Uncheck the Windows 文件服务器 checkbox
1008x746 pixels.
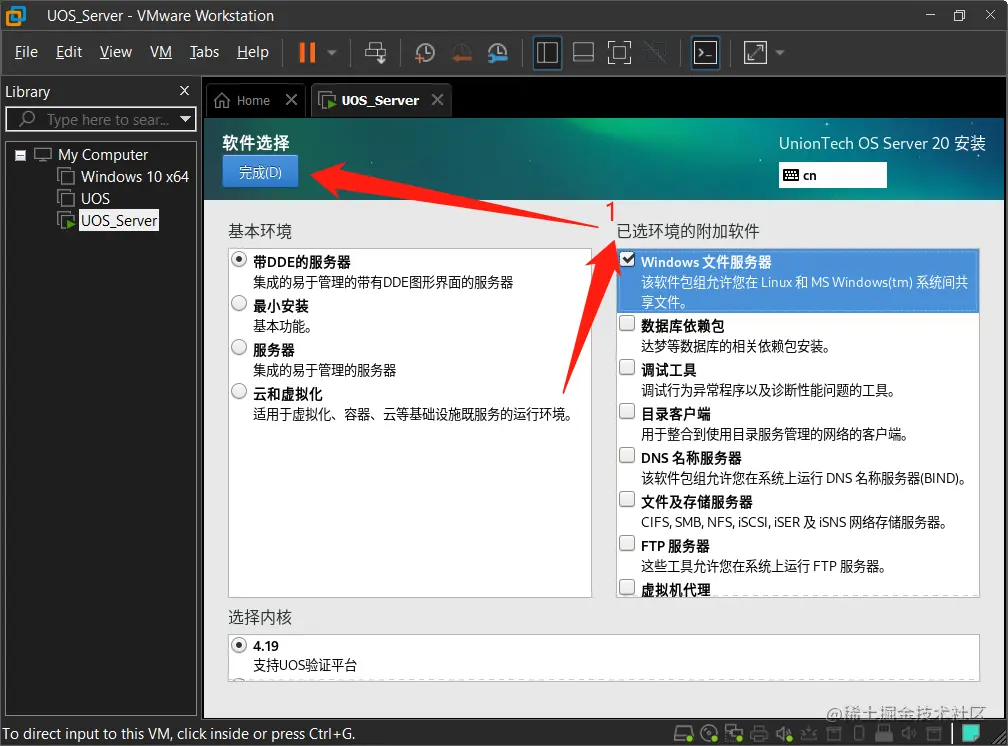627,259
